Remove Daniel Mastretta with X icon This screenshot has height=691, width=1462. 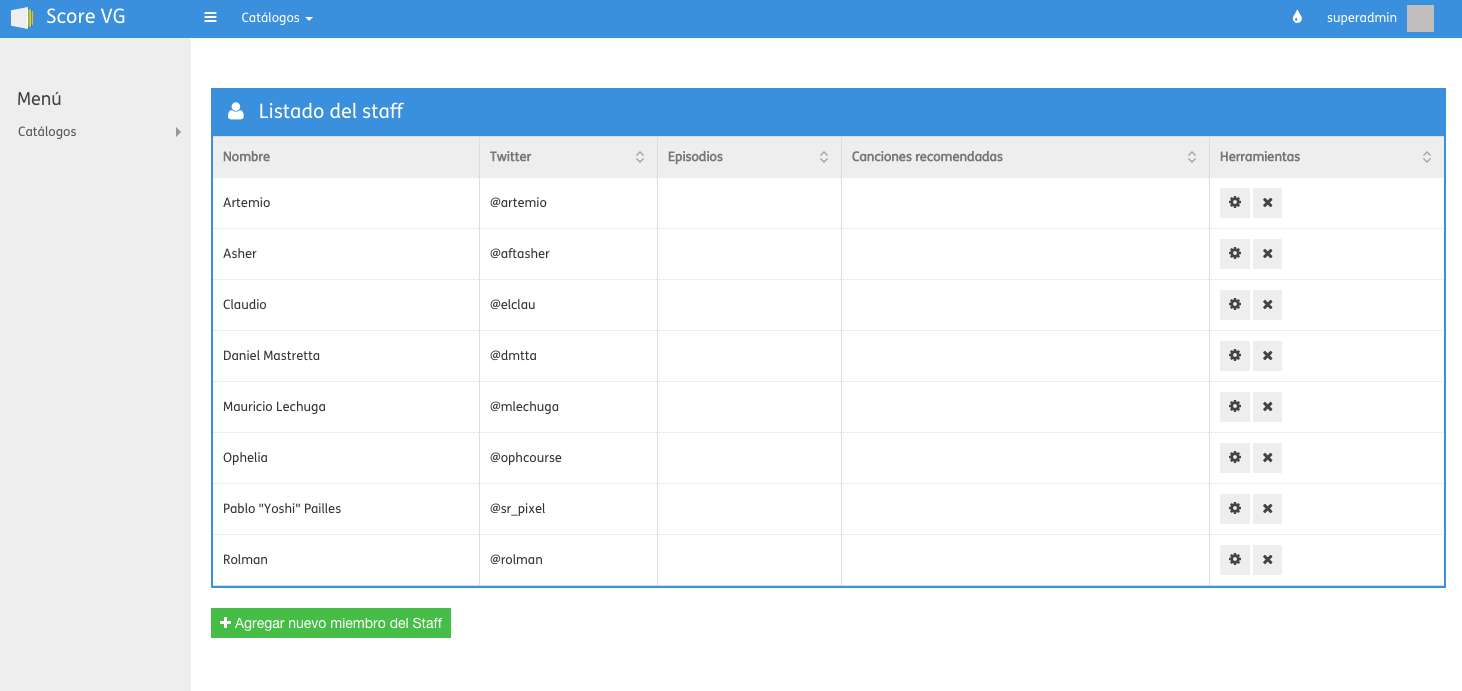pos(1267,356)
